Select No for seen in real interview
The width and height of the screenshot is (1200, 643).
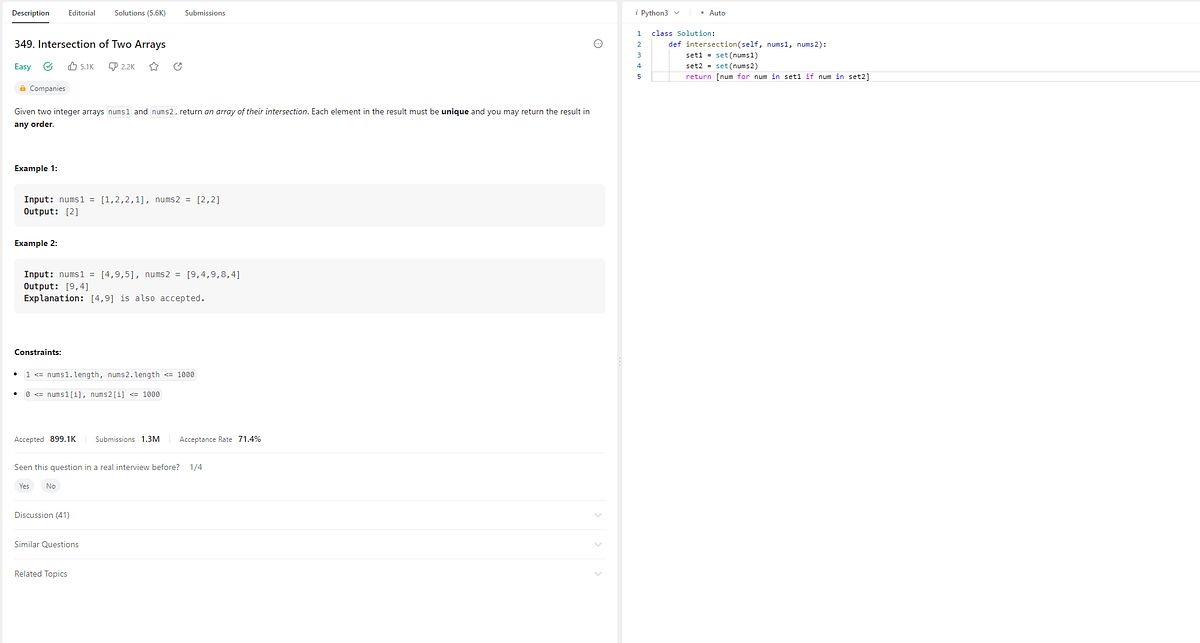point(50,485)
